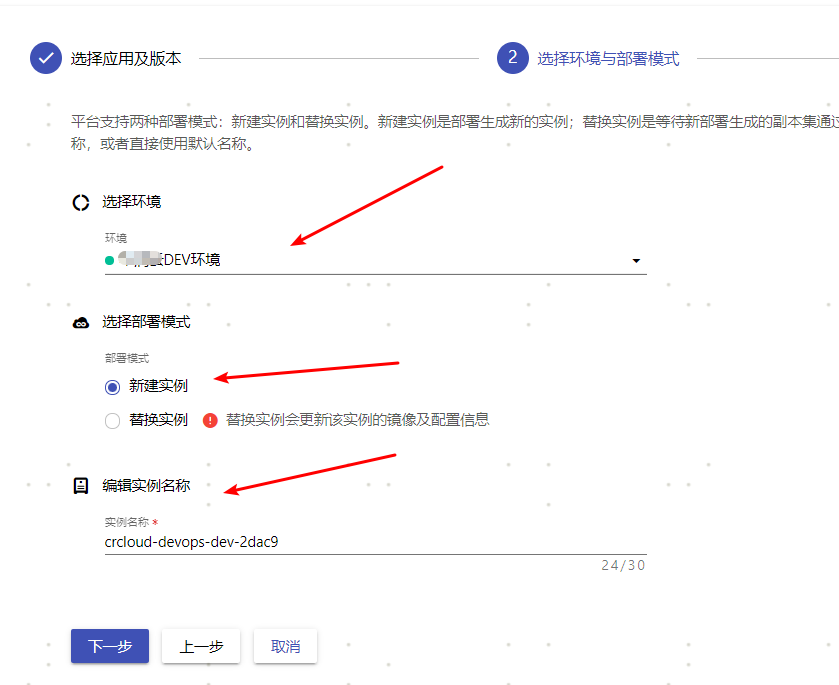Image resolution: width=839 pixels, height=685 pixels.
Task: Click the 24/30 character counter
Action: coord(623,565)
